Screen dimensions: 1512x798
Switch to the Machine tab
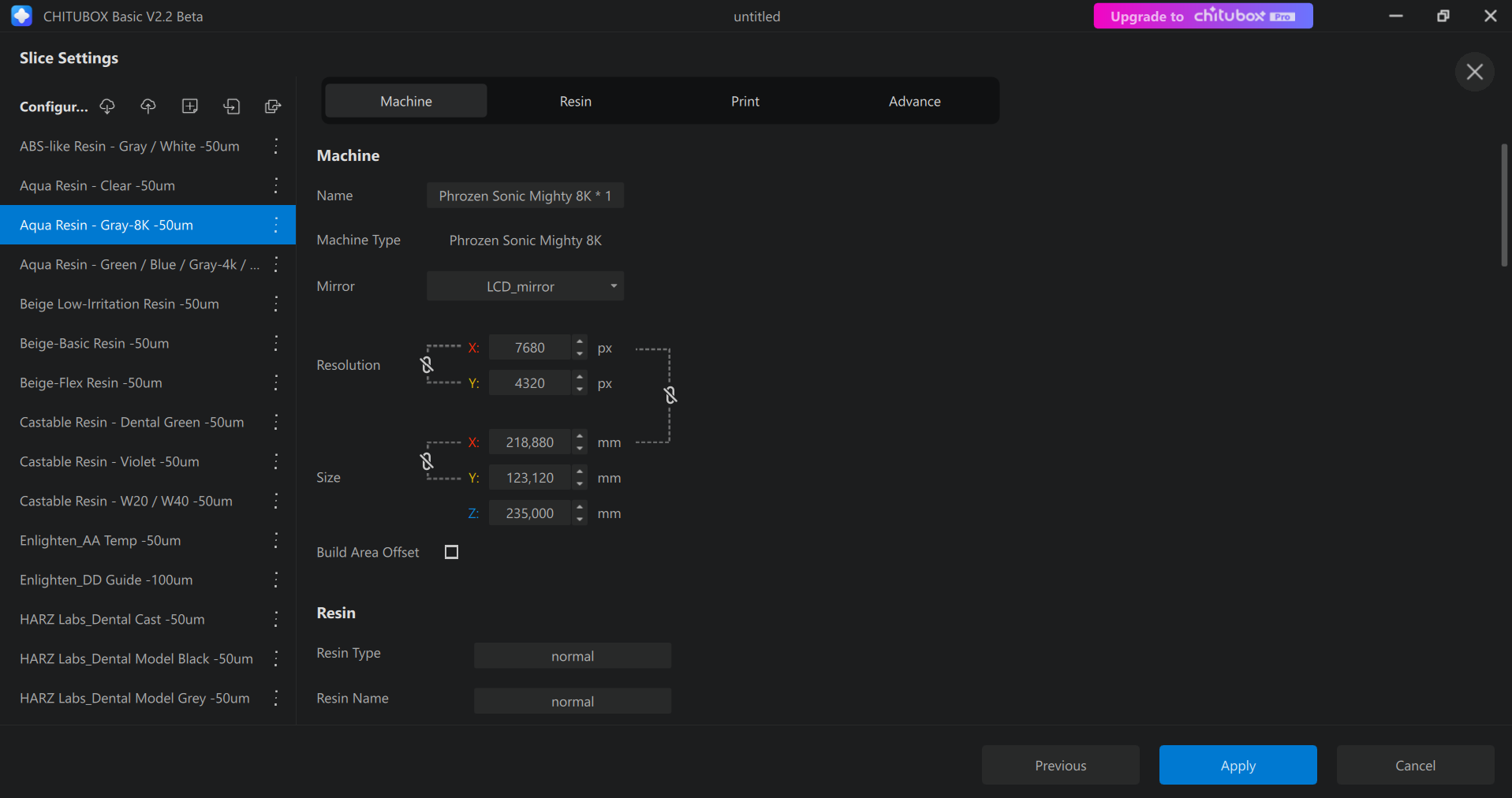click(406, 101)
